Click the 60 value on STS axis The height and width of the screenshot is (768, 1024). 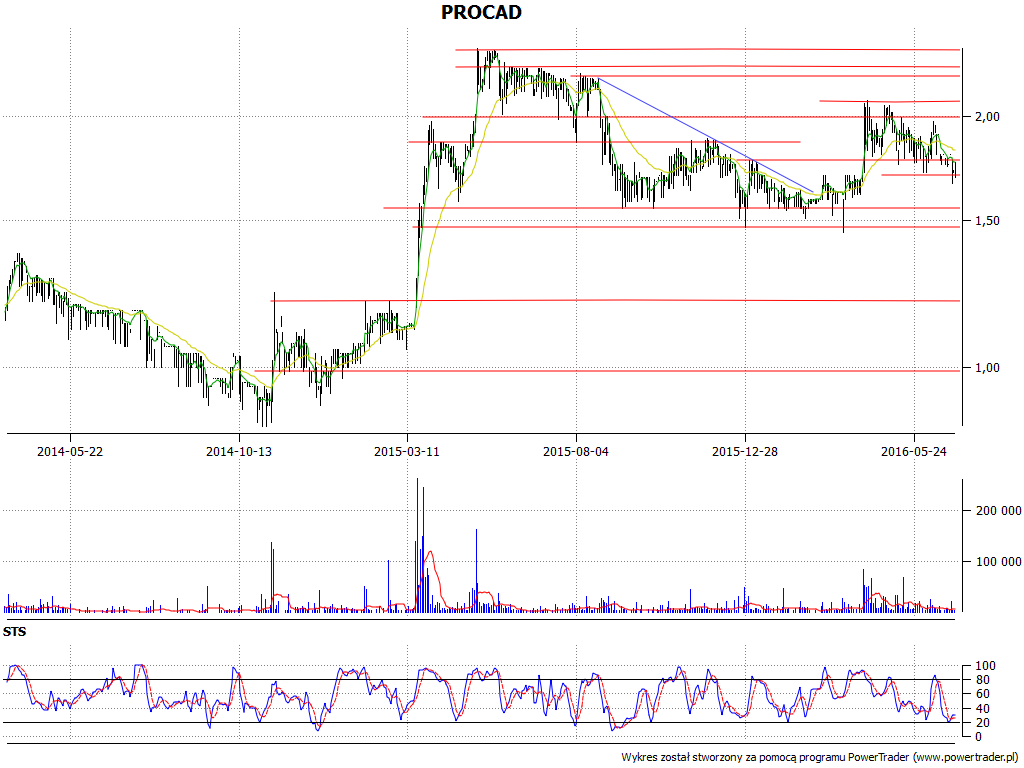coord(982,694)
